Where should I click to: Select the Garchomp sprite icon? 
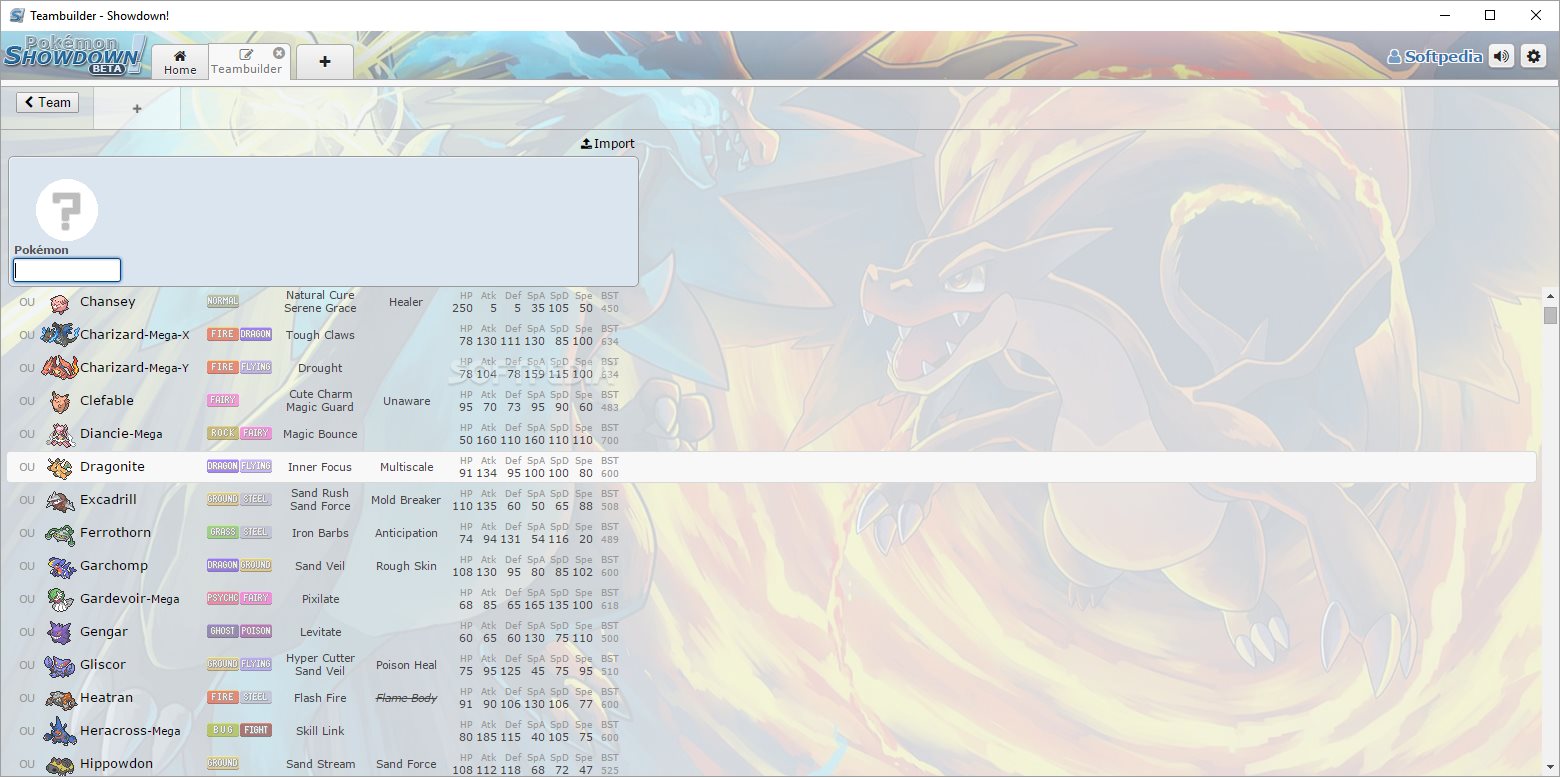60,566
